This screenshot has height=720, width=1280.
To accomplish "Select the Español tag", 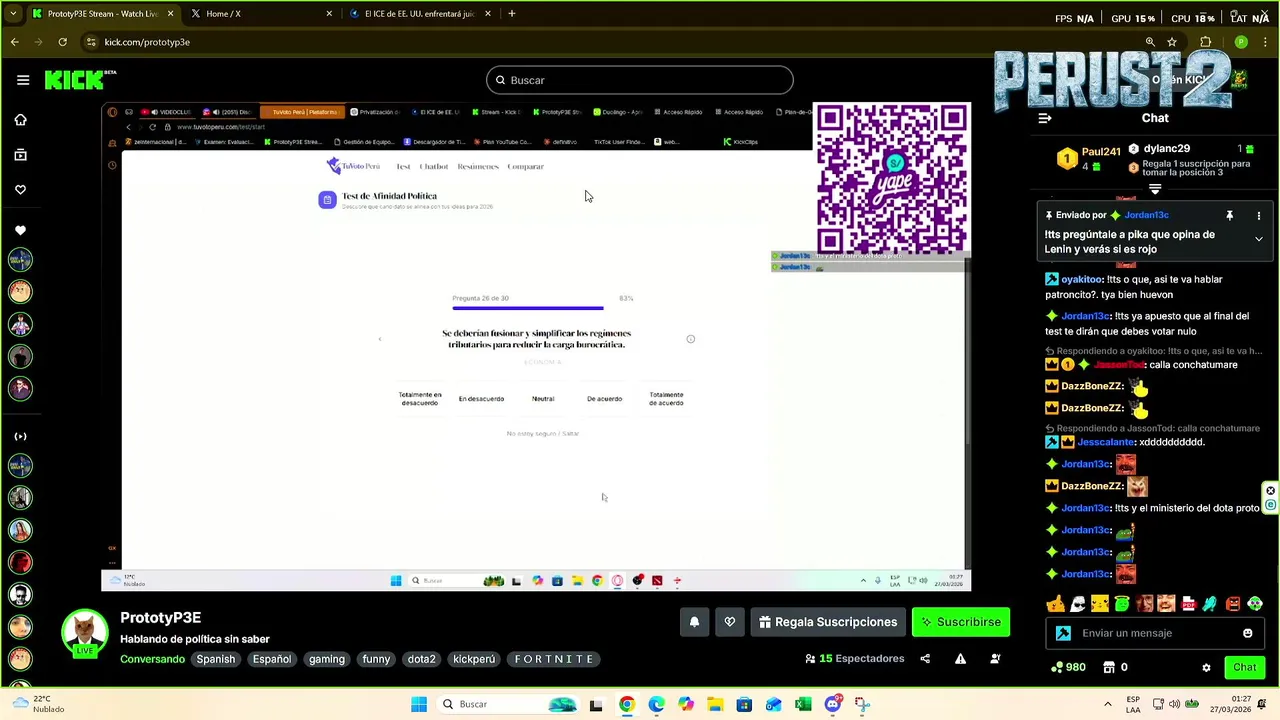I will [272, 659].
